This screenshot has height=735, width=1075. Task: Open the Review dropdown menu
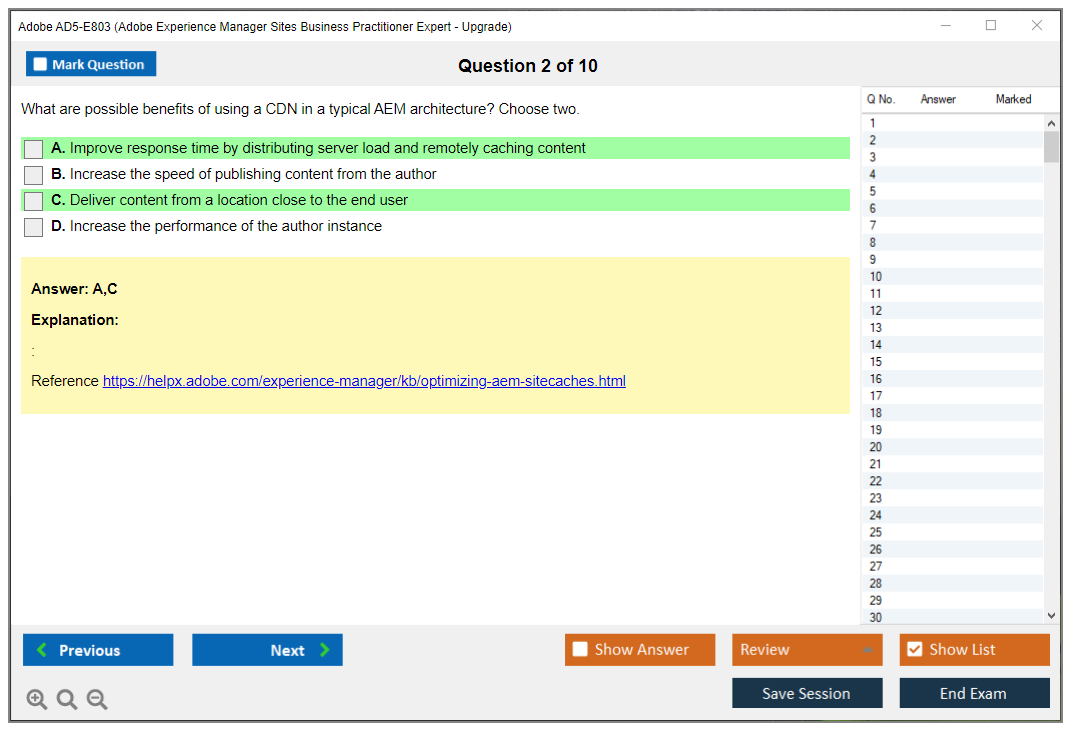click(807, 650)
